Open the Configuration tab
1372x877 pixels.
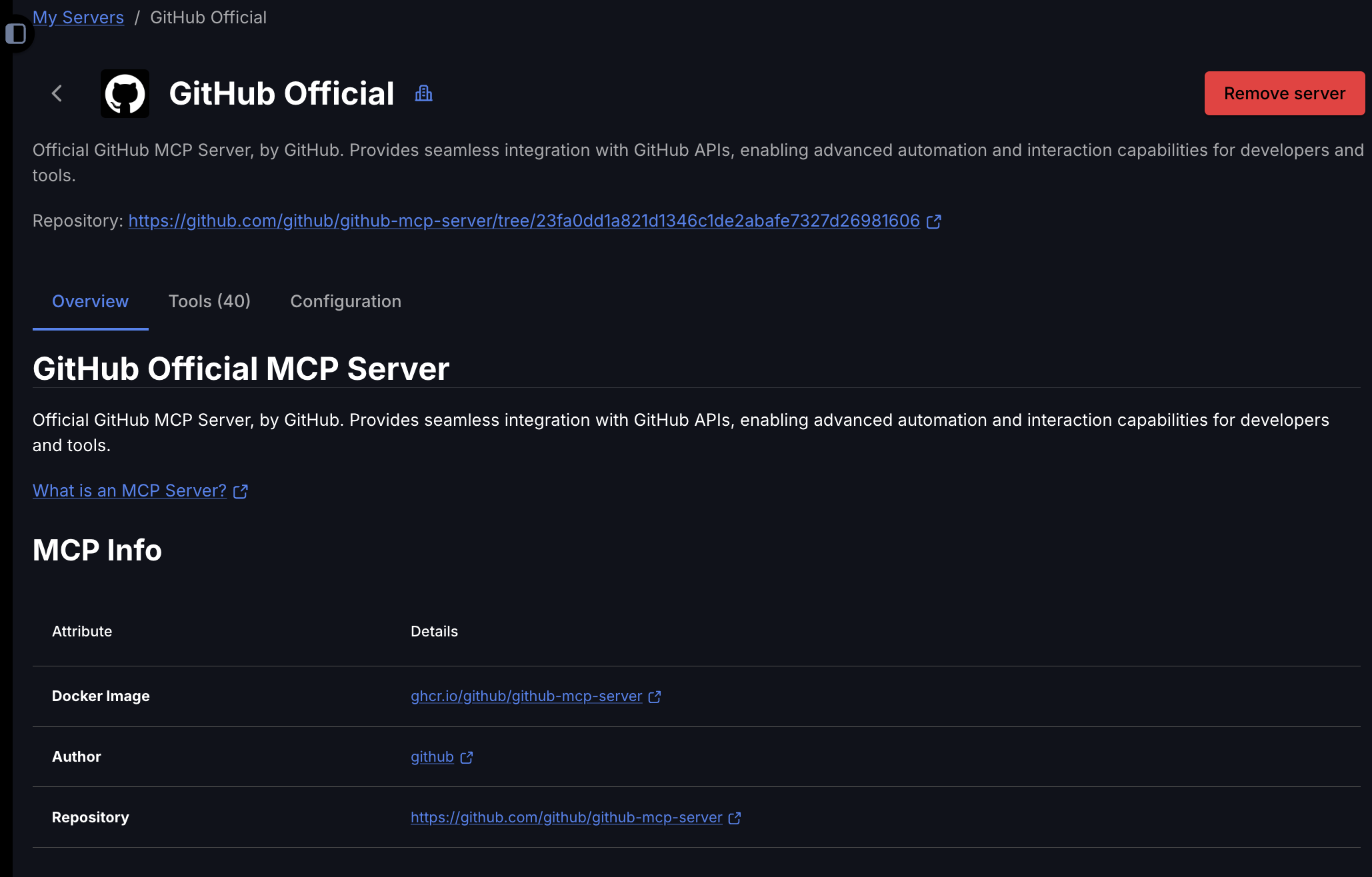tap(345, 301)
